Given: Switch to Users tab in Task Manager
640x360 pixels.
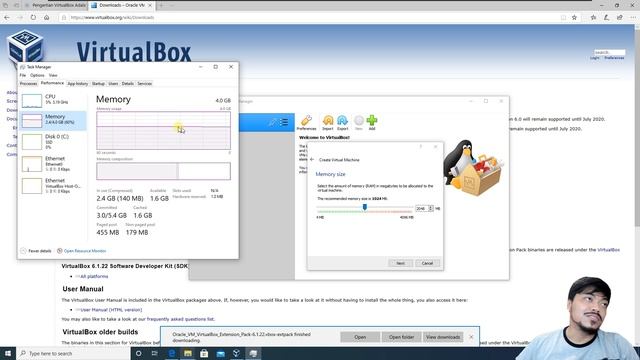Looking at the screenshot, I should 113,84.
